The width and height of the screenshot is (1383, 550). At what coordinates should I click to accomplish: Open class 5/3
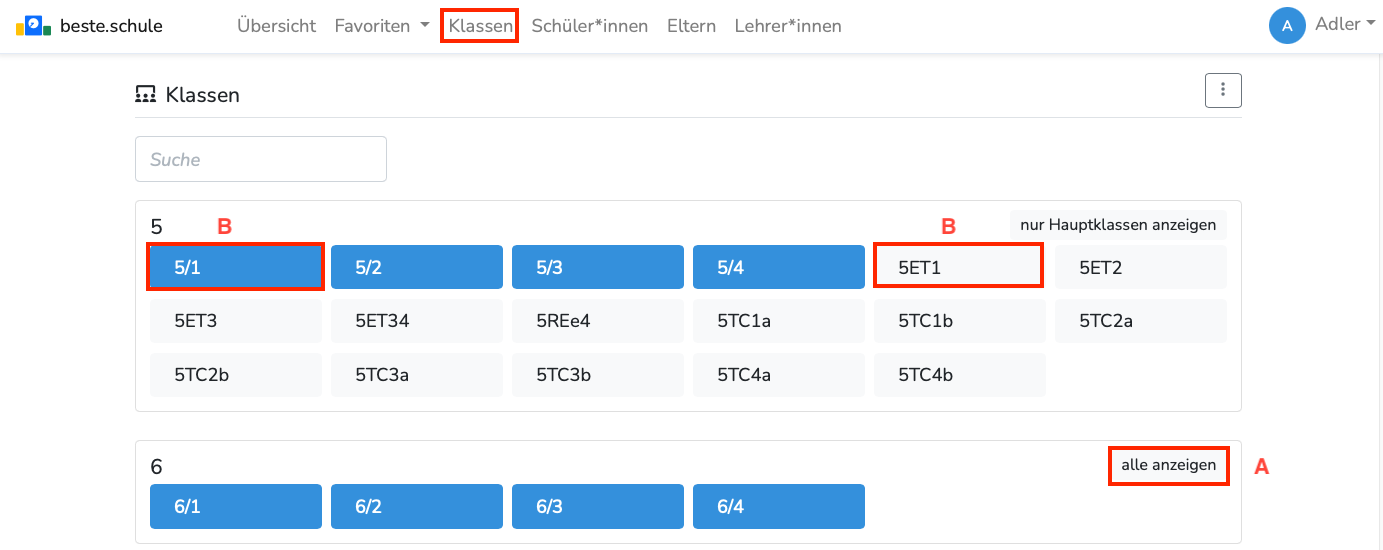click(x=598, y=267)
